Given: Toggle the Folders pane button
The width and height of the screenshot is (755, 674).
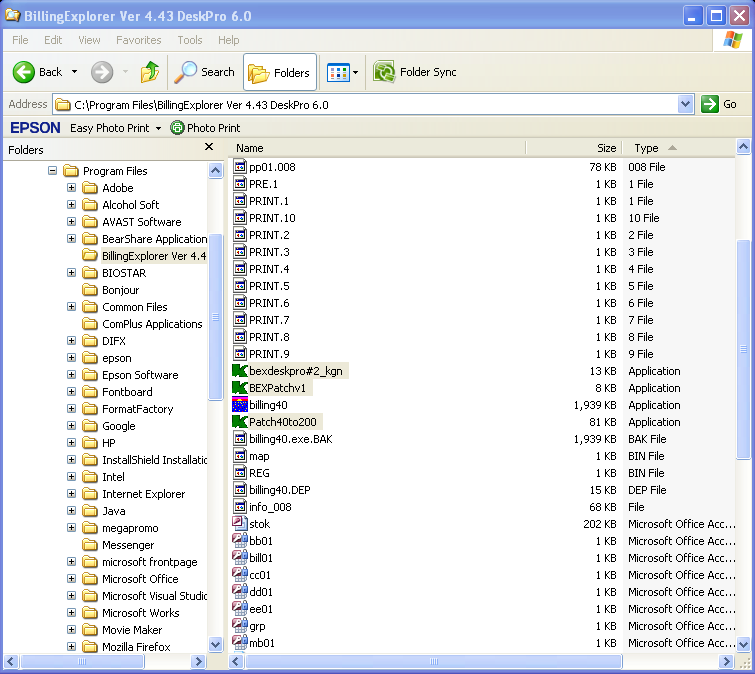Looking at the screenshot, I should coord(280,73).
